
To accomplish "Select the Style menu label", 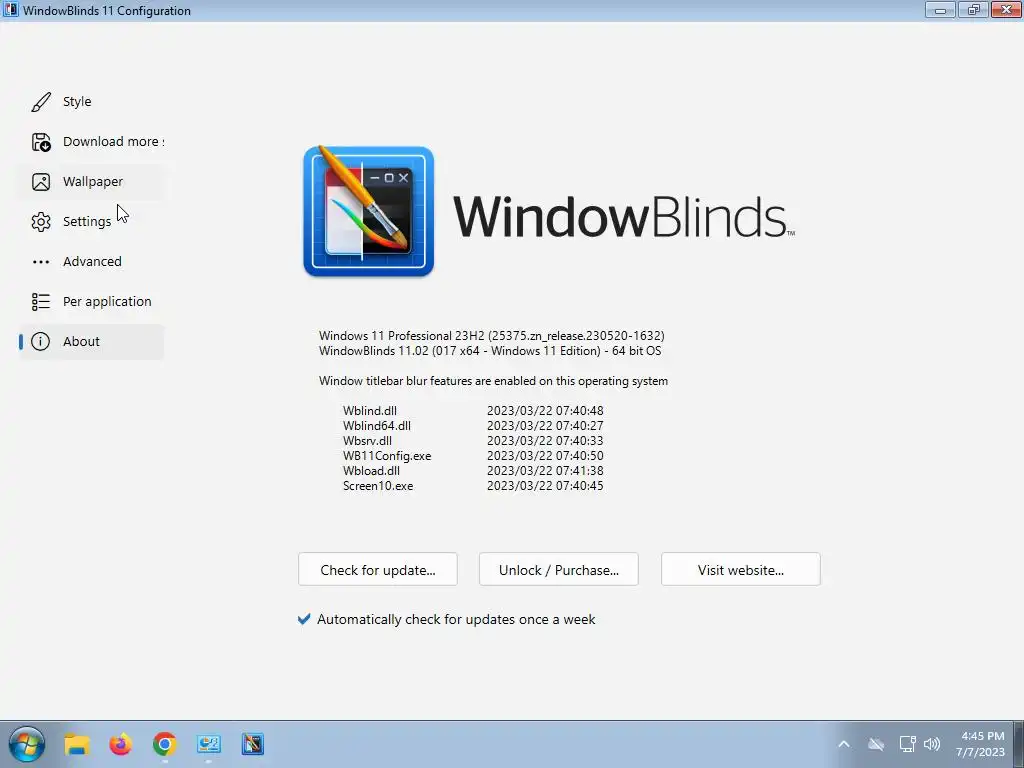I will tap(77, 102).
